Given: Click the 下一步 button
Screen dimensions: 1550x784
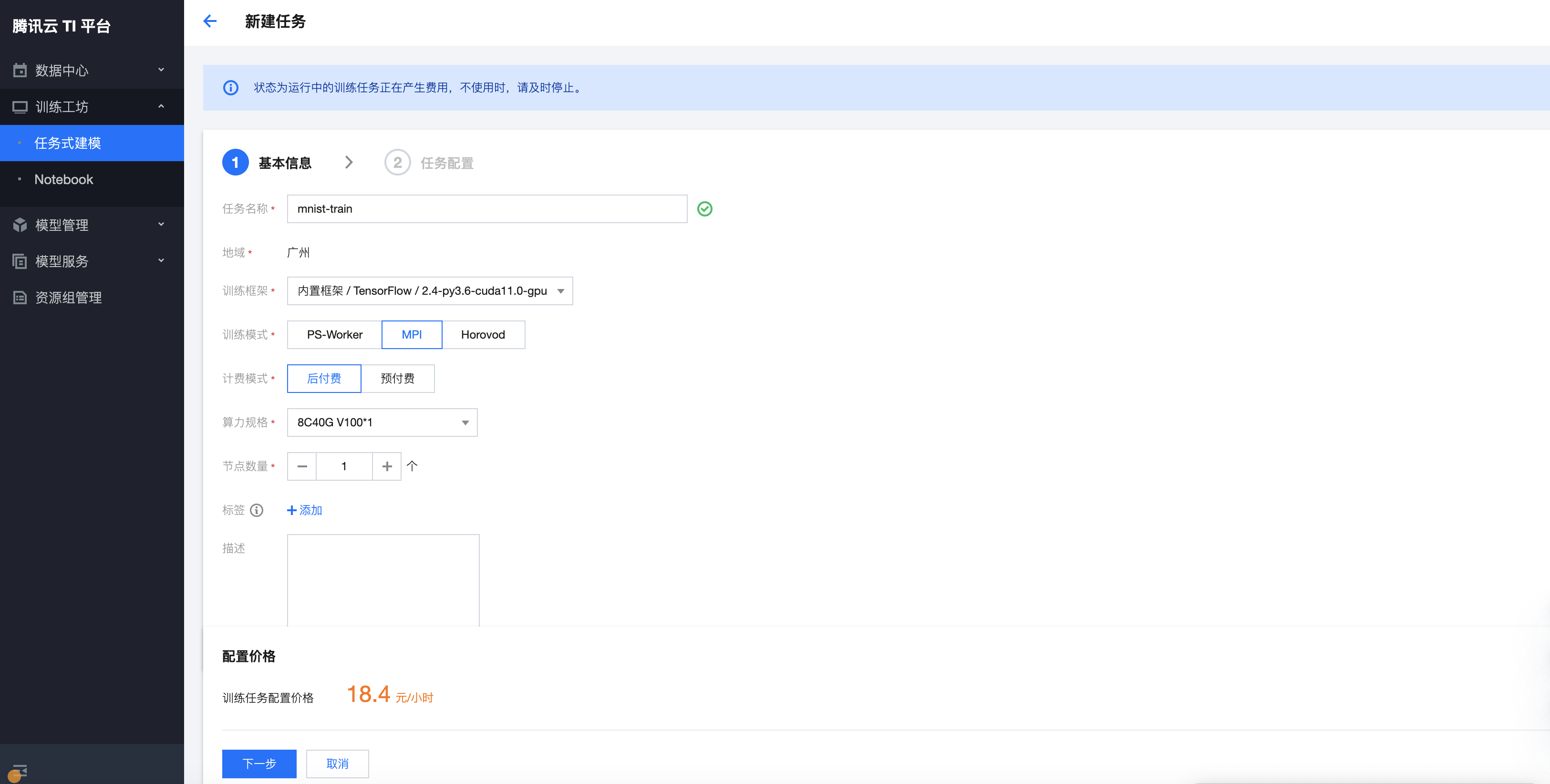Looking at the screenshot, I should click(x=259, y=763).
